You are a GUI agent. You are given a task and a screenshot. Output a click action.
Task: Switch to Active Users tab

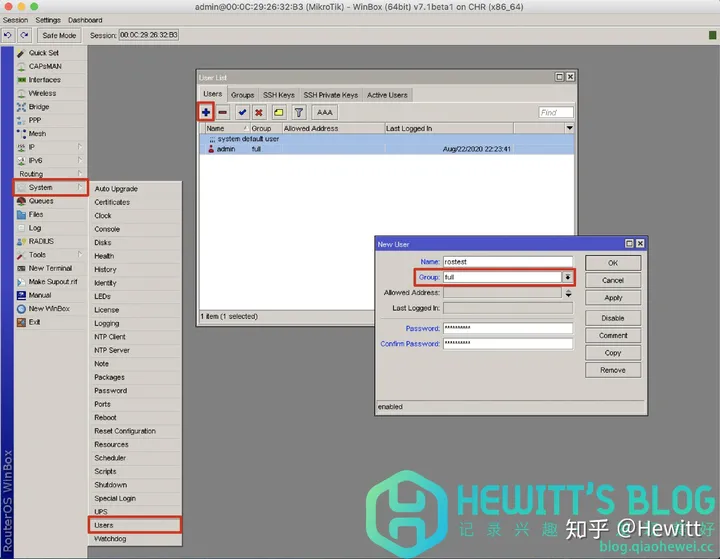pyautogui.click(x=387, y=95)
